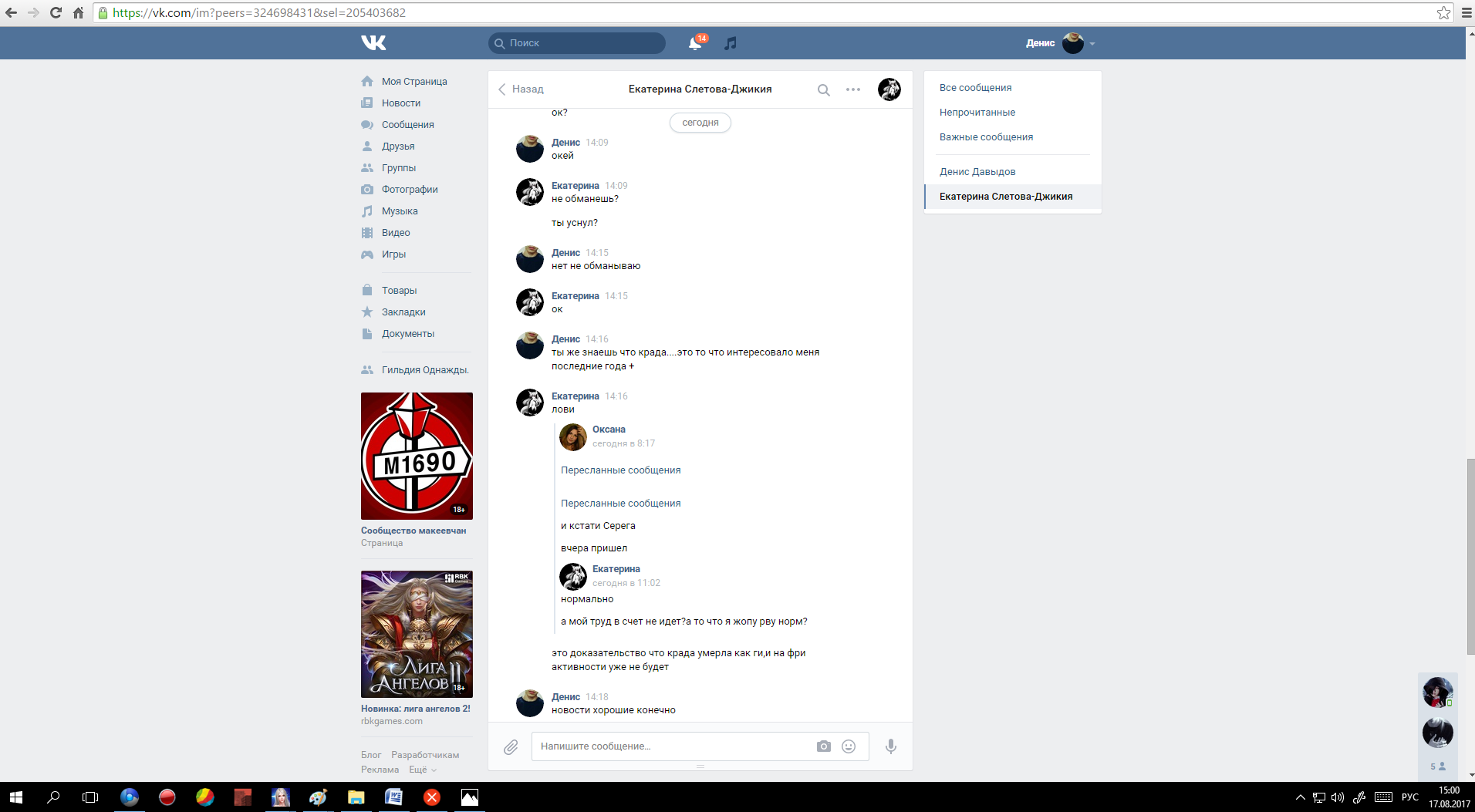Open Task View on the taskbar

[x=90, y=797]
